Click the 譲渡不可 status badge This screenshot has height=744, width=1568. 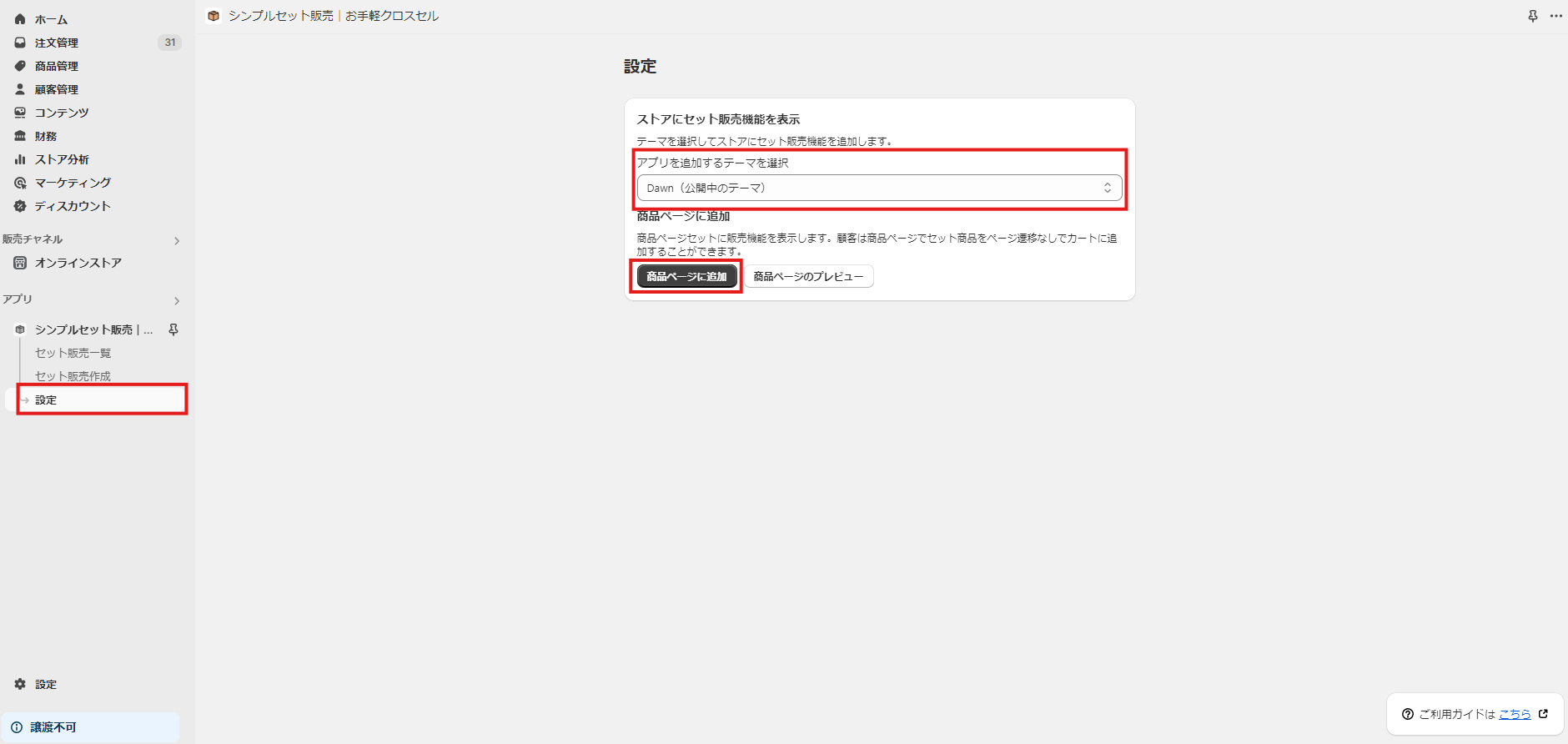(x=90, y=727)
